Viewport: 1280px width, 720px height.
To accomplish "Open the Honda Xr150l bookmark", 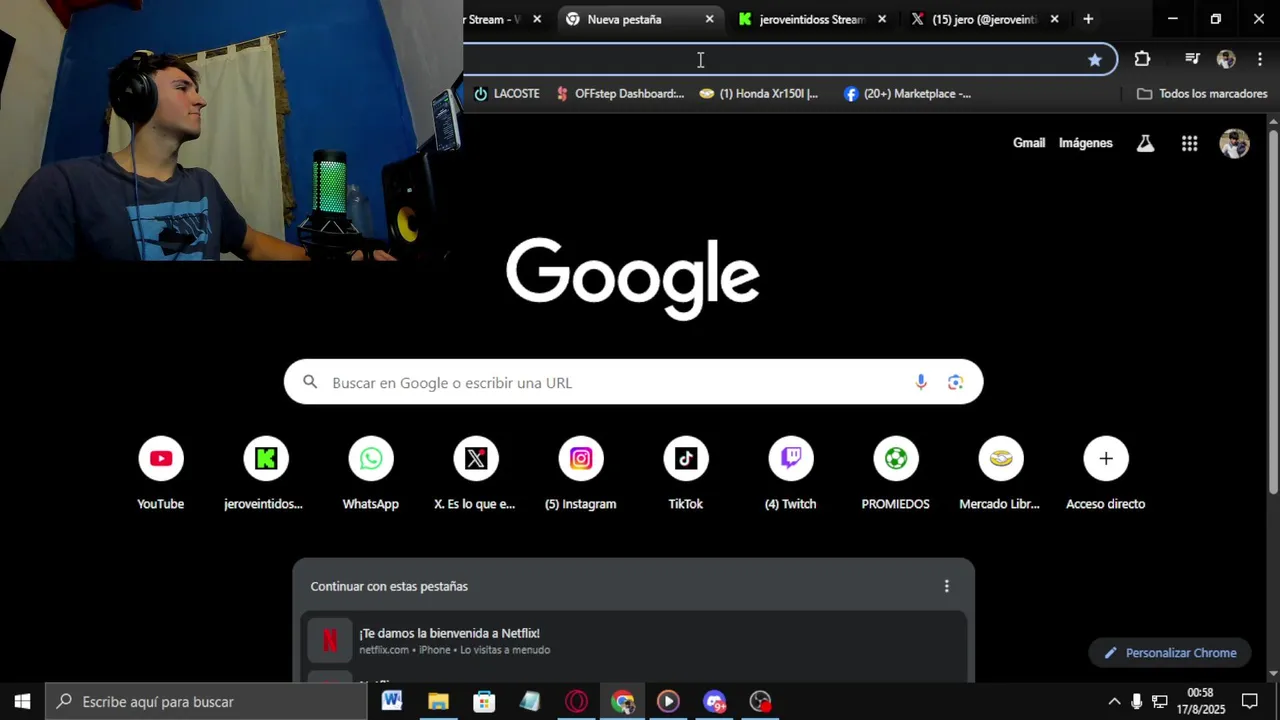I will pos(759,94).
